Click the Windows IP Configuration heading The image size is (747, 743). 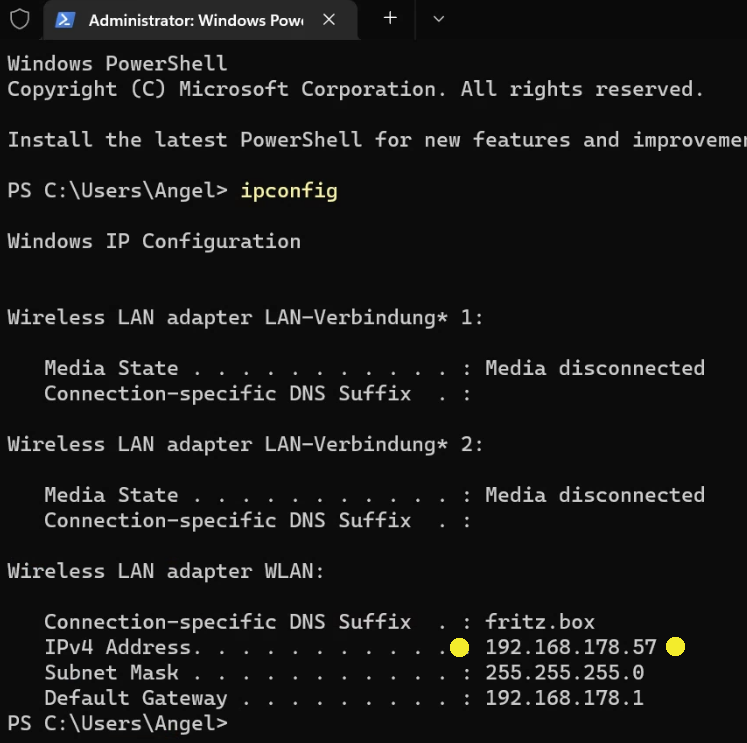pos(154,241)
